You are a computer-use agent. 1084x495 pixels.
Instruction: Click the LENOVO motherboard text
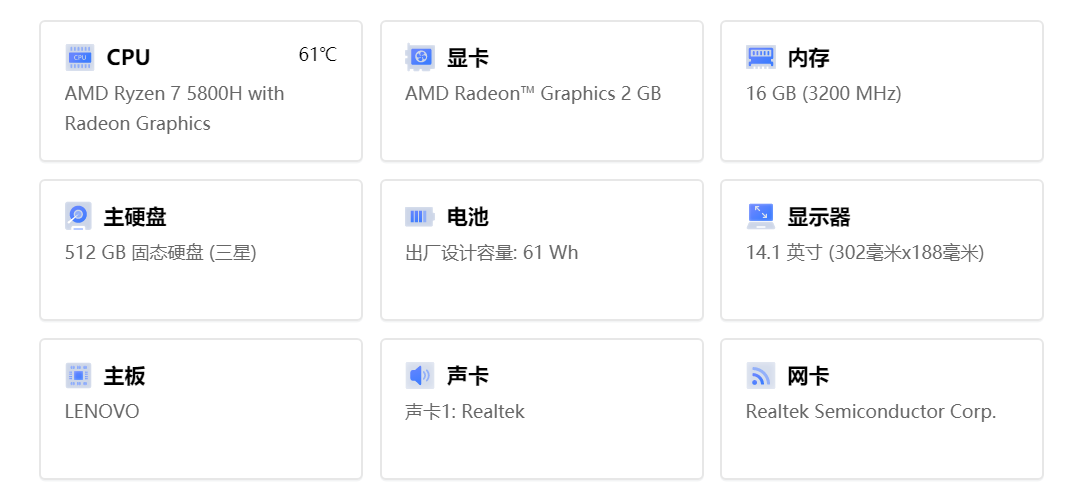102,412
